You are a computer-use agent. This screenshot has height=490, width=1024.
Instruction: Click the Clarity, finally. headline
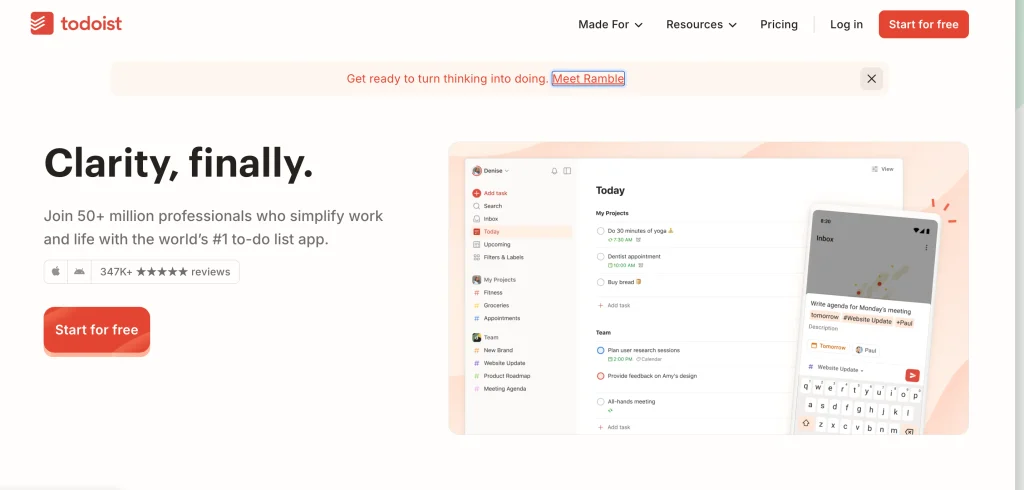pyautogui.click(x=178, y=162)
